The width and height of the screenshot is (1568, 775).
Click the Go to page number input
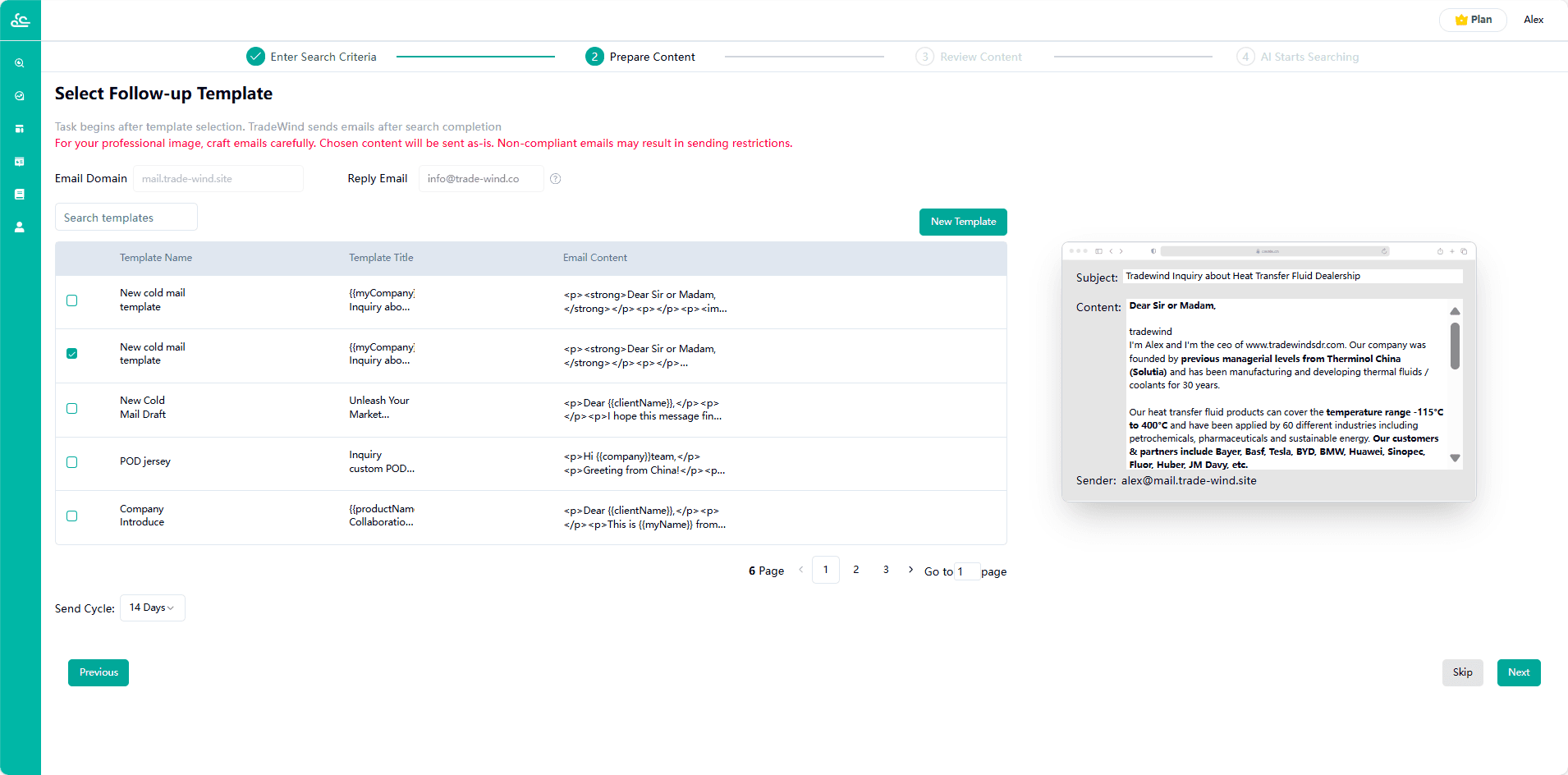967,571
